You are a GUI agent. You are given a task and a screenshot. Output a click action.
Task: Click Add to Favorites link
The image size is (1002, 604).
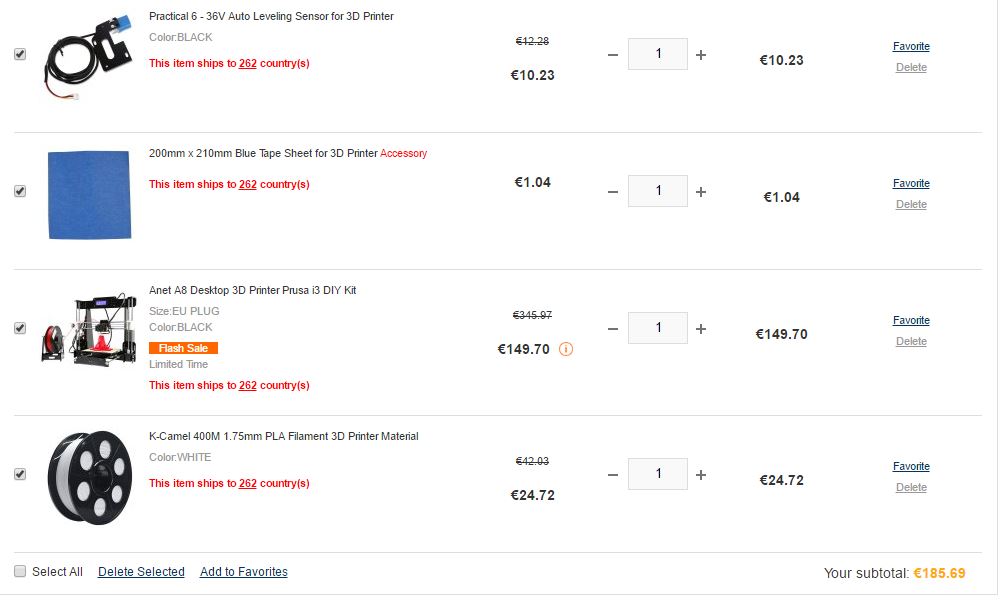pos(244,572)
